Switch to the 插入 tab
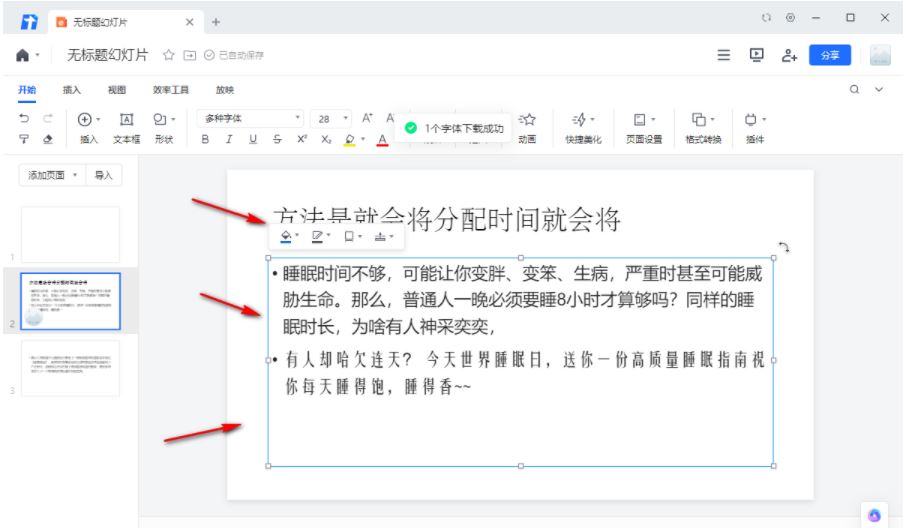 pos(71,90)
